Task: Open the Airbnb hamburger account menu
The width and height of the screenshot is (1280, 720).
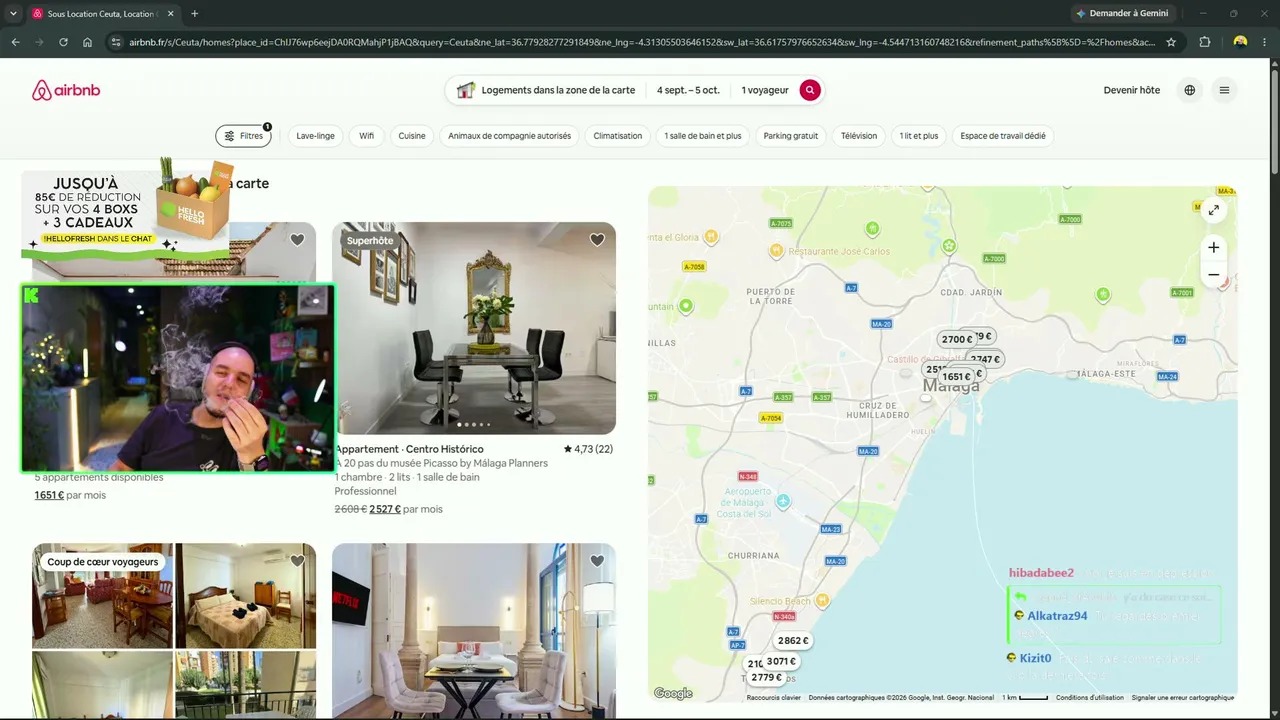Action: pyautogui.click(x=1224, y=90)
